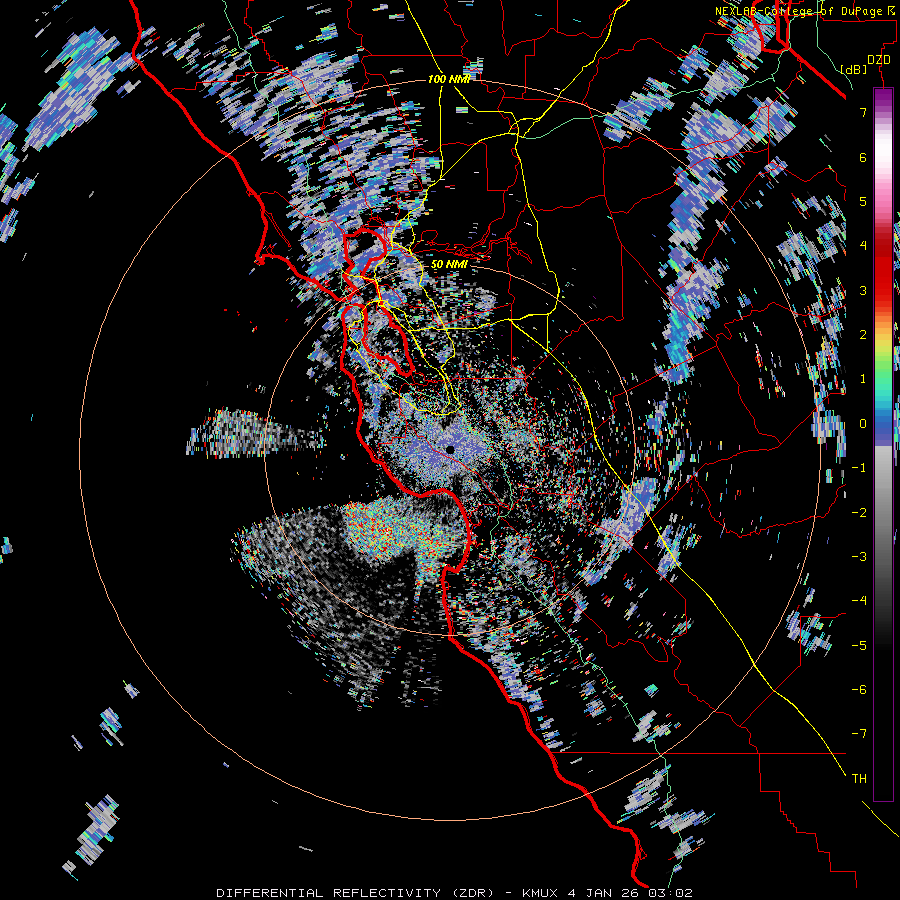Click the 4 value on the scale
900x900 pixels.
(x=863, y=246)
